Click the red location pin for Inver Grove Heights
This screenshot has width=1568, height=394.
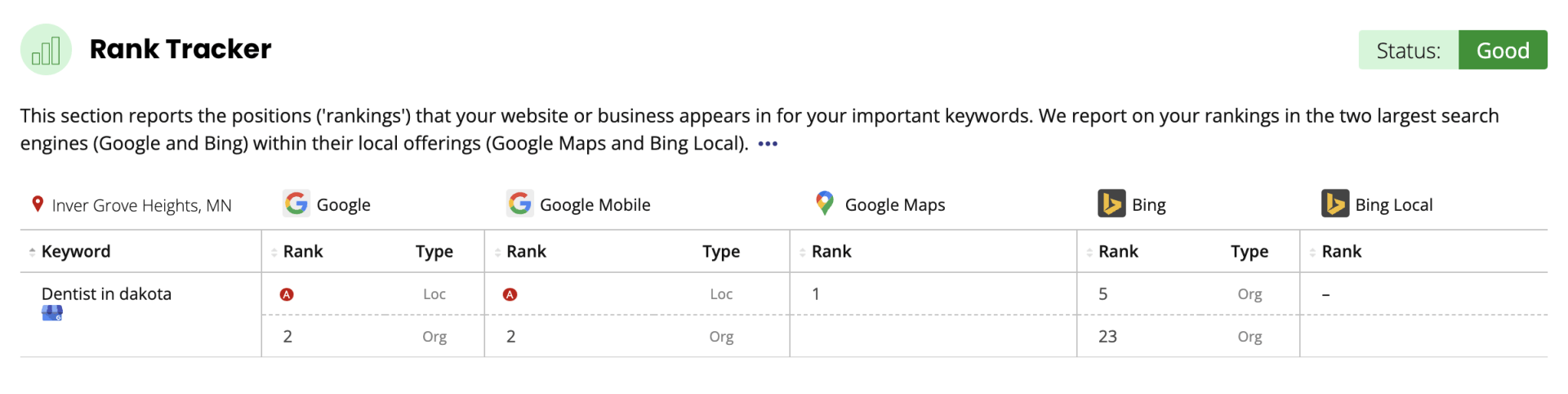click(x=38, y=204)
